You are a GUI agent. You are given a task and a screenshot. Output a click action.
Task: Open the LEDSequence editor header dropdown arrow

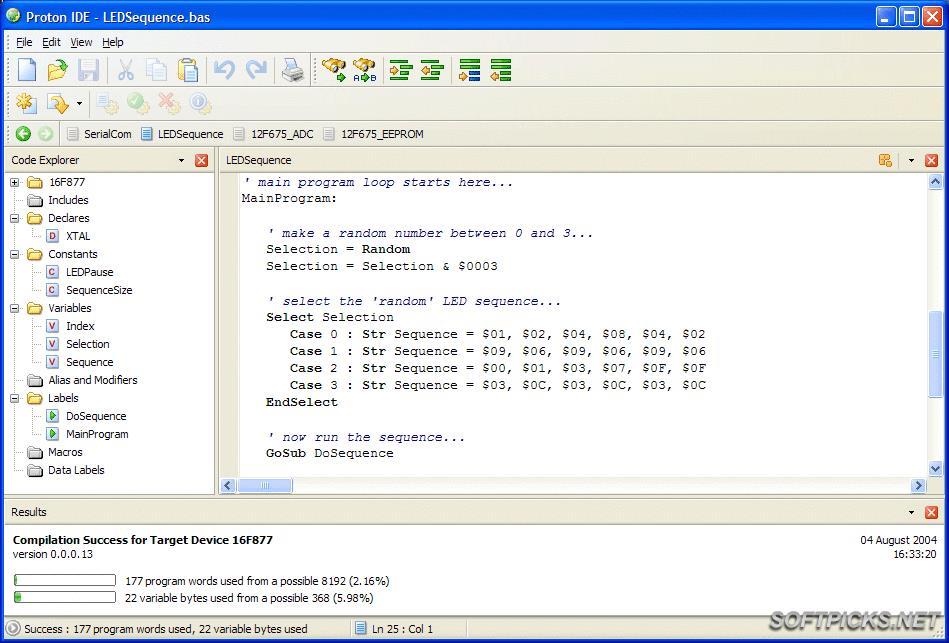click(911, 160)
